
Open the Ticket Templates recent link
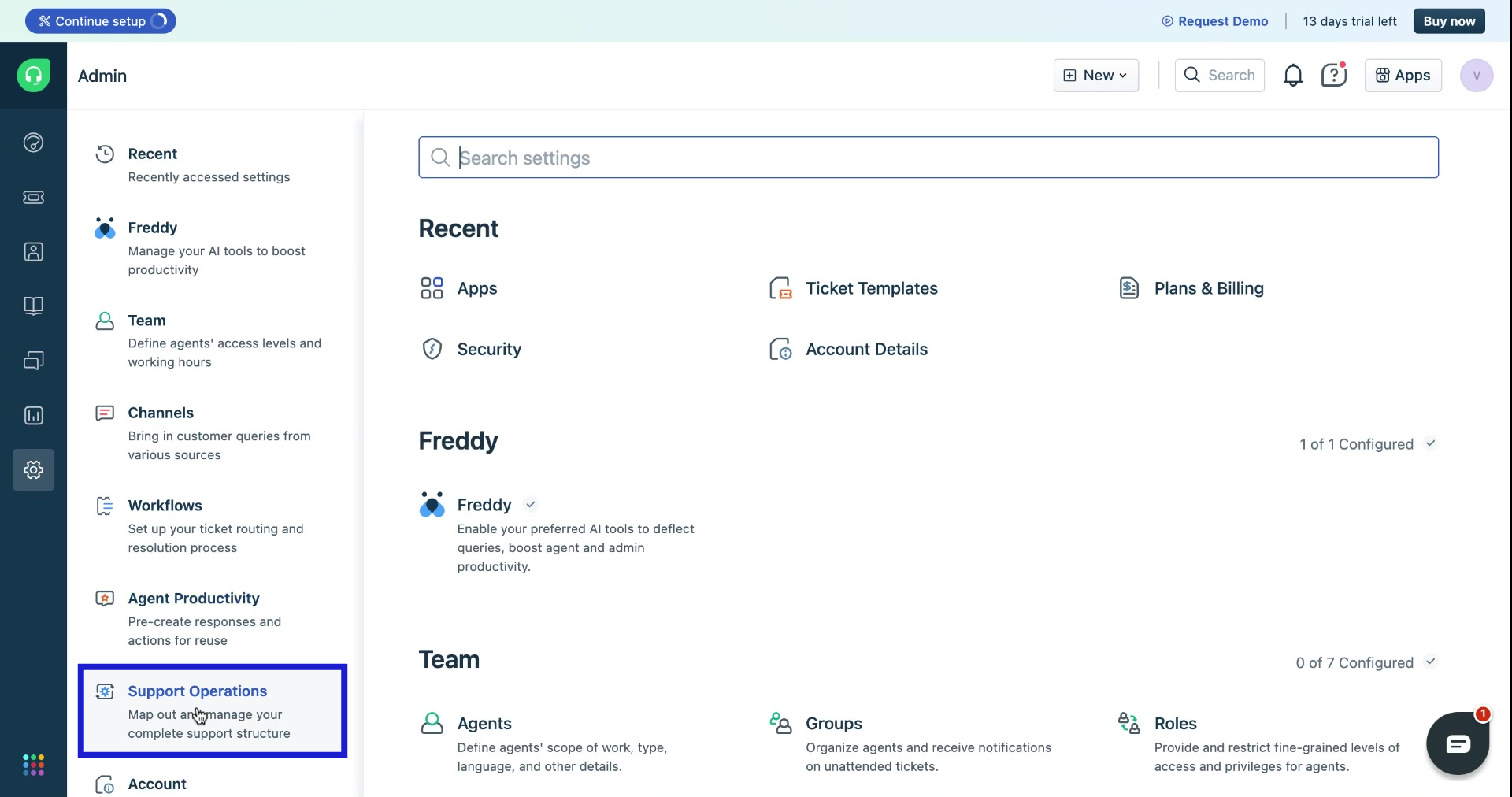(872, 288)
